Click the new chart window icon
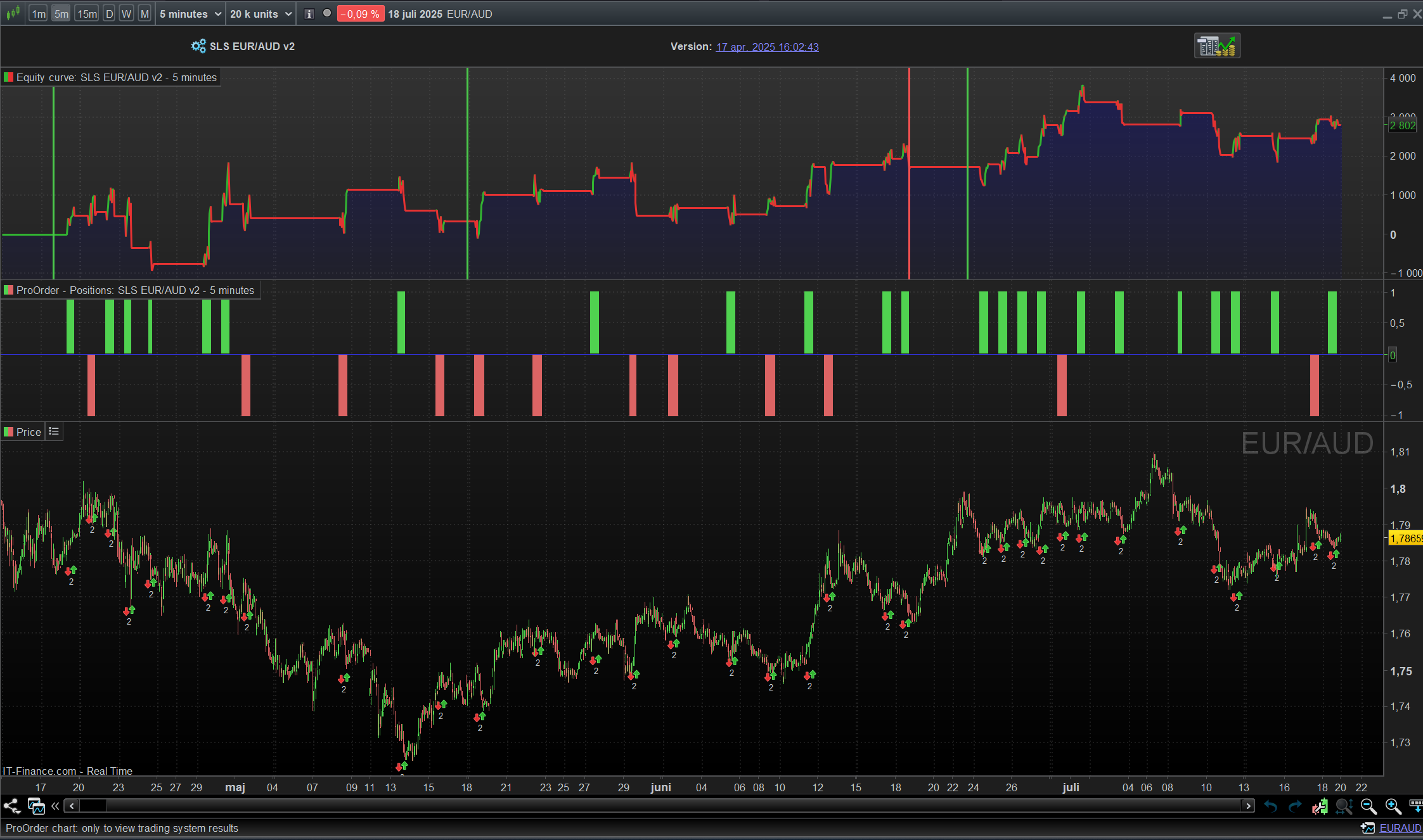Viewport: 1423px width, 840px height. [37, 806]
